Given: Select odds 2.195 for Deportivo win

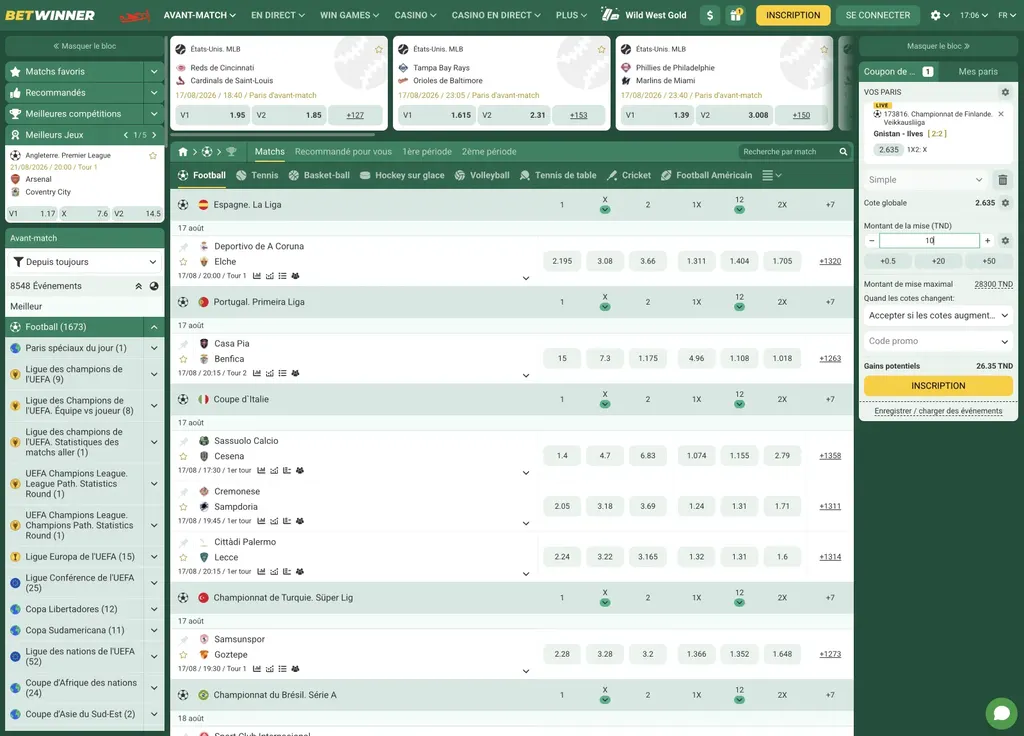Looking at the screenshot, I should coord(562,261).
